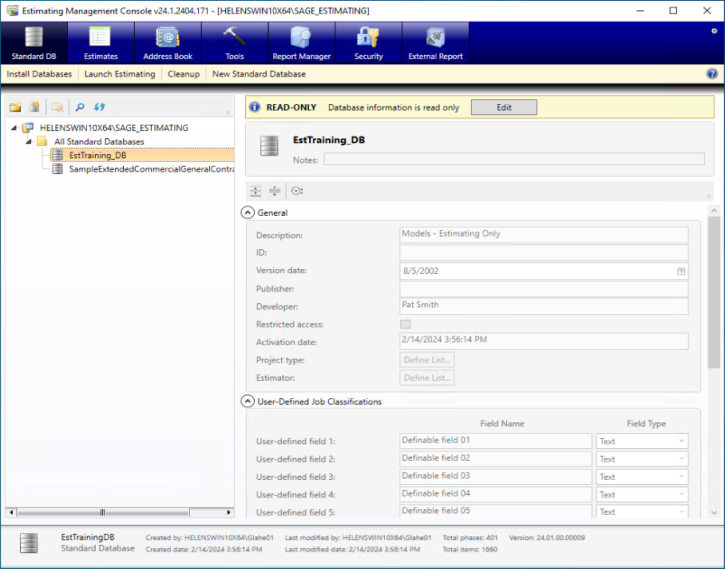The image size is (725, 569).
Task: Click Launch Estimating
Action: [x=120, y=74]
